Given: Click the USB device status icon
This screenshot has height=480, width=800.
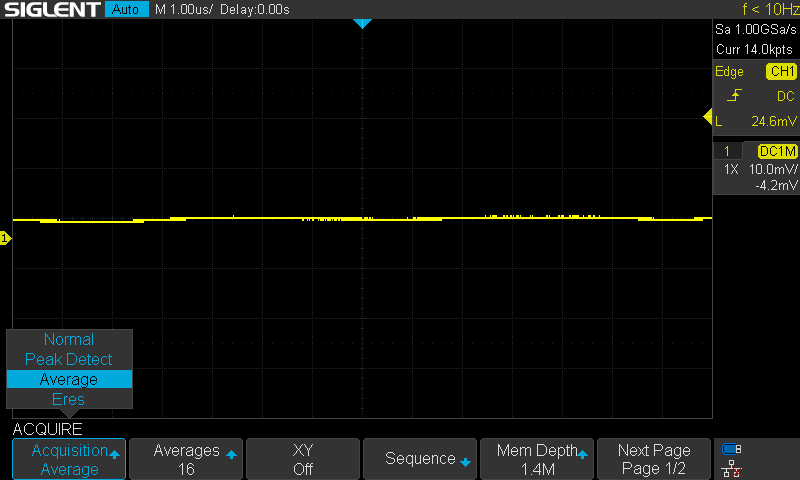Looking at the screenshot, I should point(732,449).
